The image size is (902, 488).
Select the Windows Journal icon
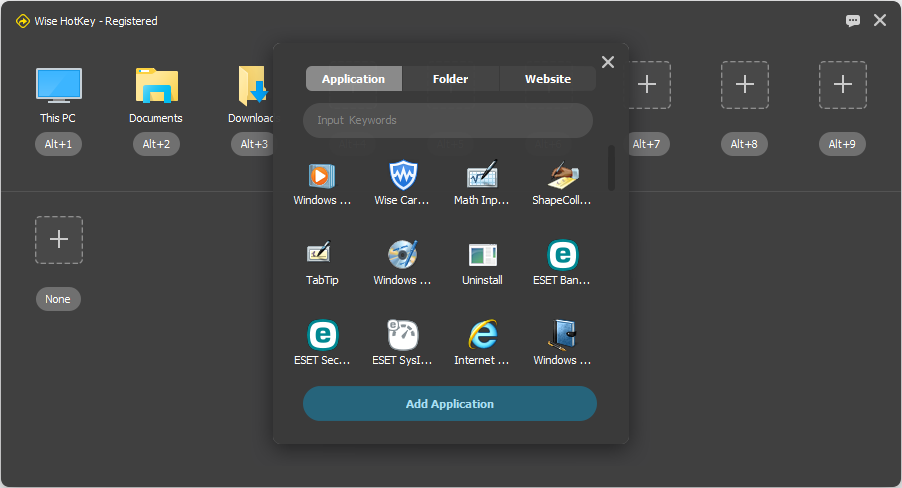tap(563, 334)
